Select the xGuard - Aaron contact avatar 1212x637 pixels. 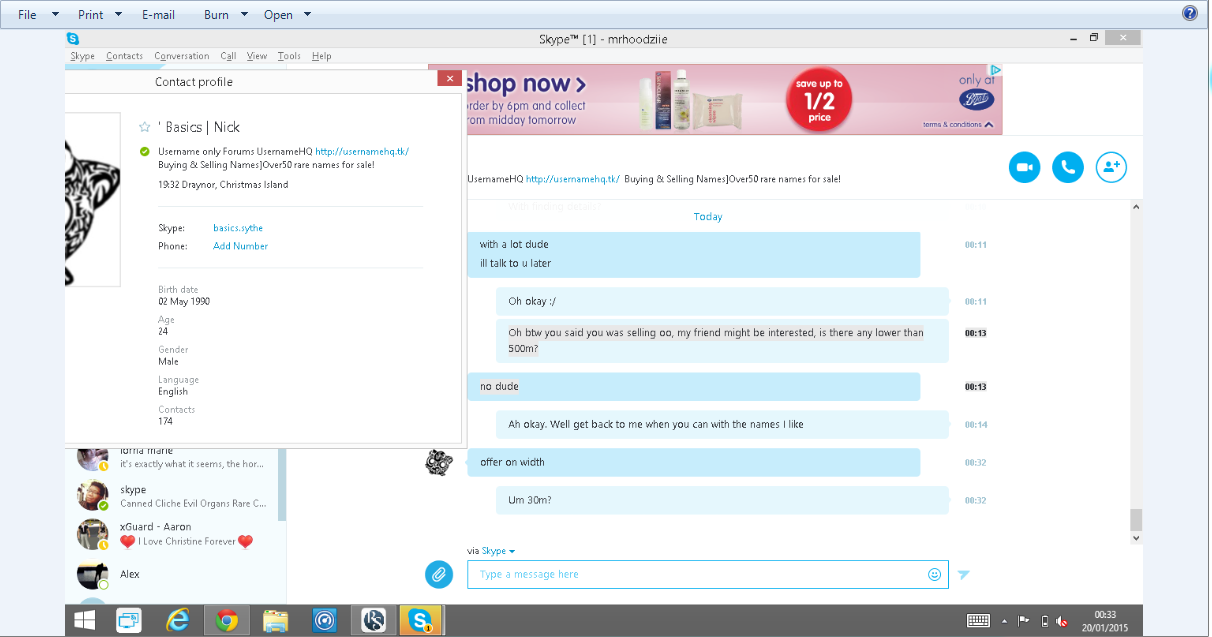coord(93,534)
